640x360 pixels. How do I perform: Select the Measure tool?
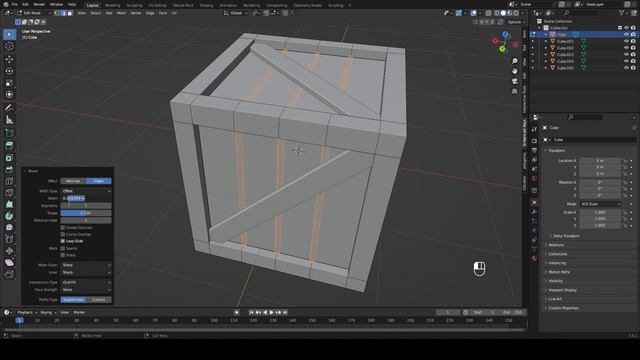9,120
